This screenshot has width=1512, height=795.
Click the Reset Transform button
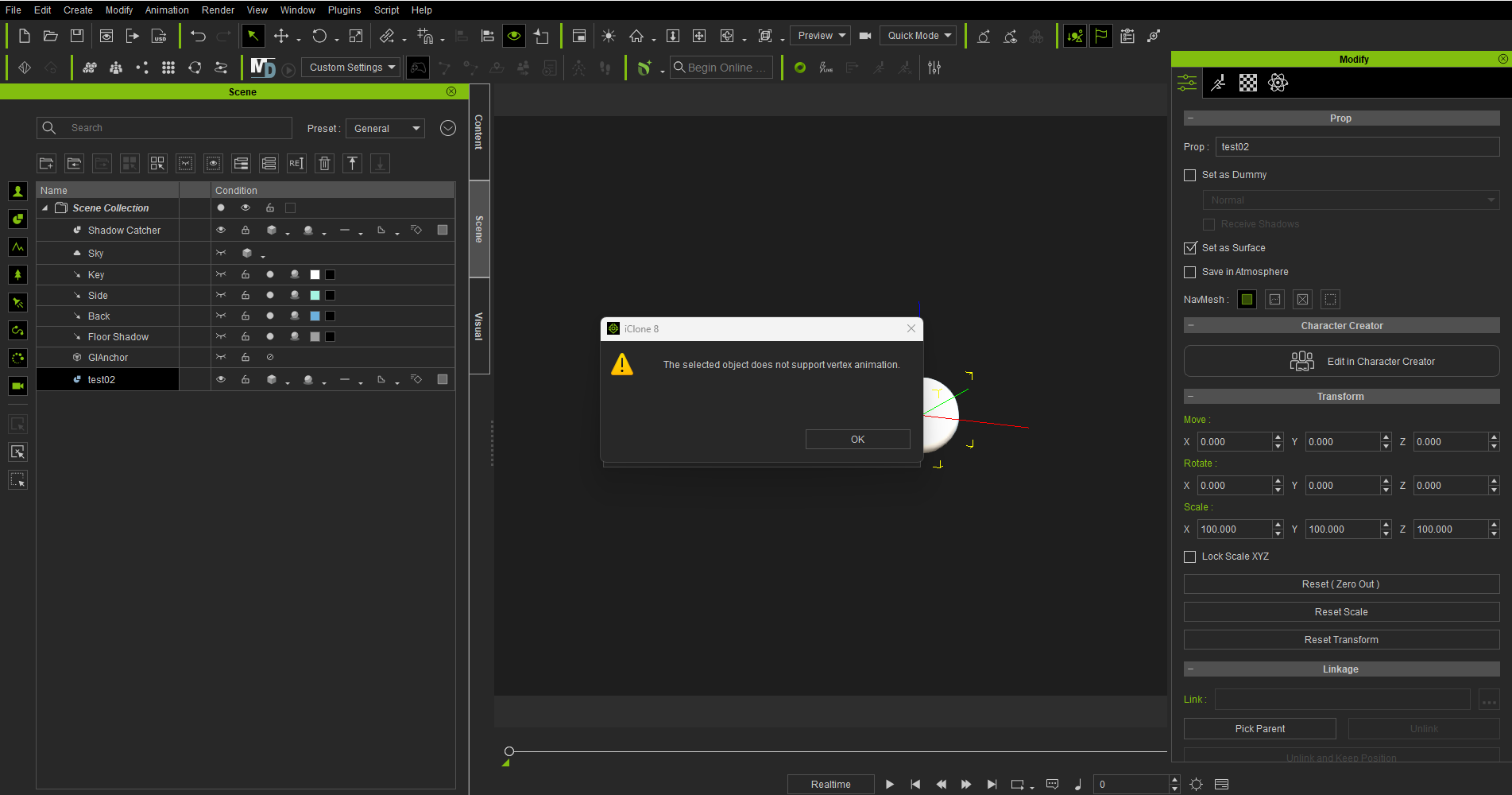pos(1341,640)
